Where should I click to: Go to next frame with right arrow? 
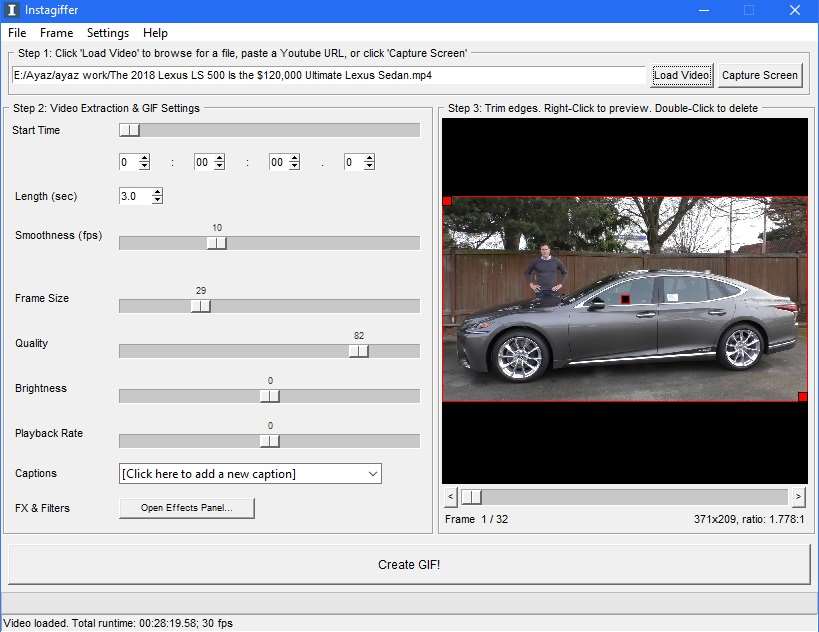(x=798, y=496)
